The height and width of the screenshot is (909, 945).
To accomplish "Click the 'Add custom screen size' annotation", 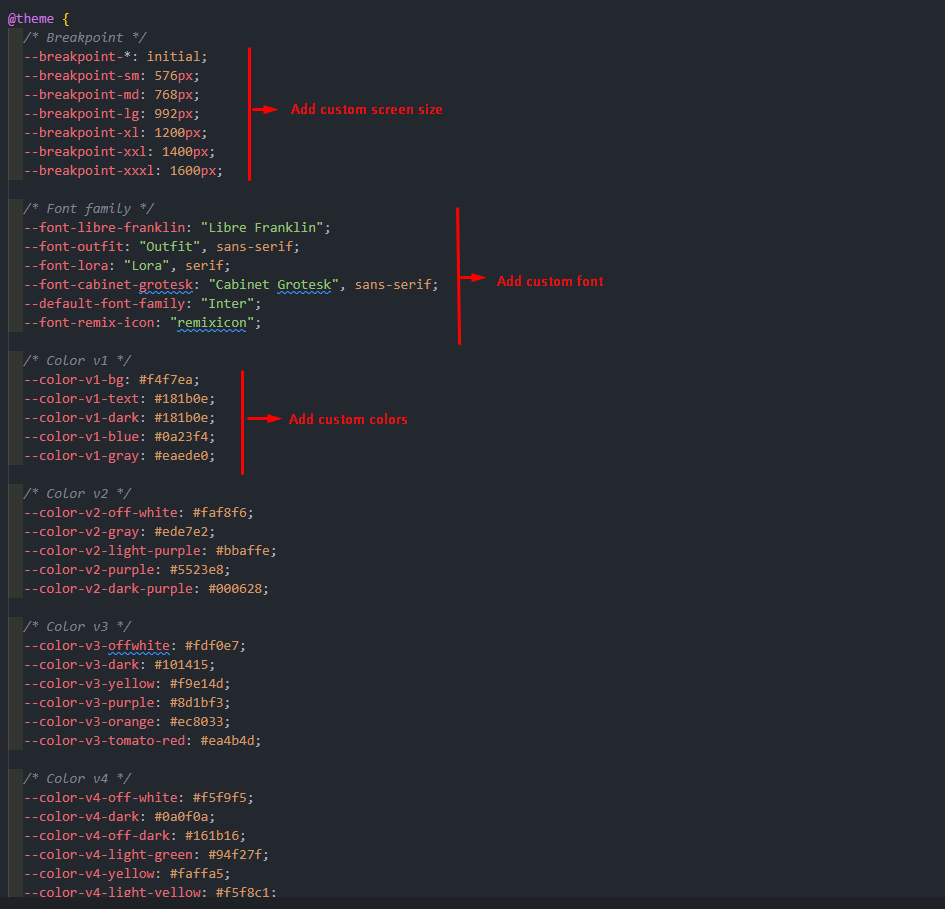I will point(366,109).
